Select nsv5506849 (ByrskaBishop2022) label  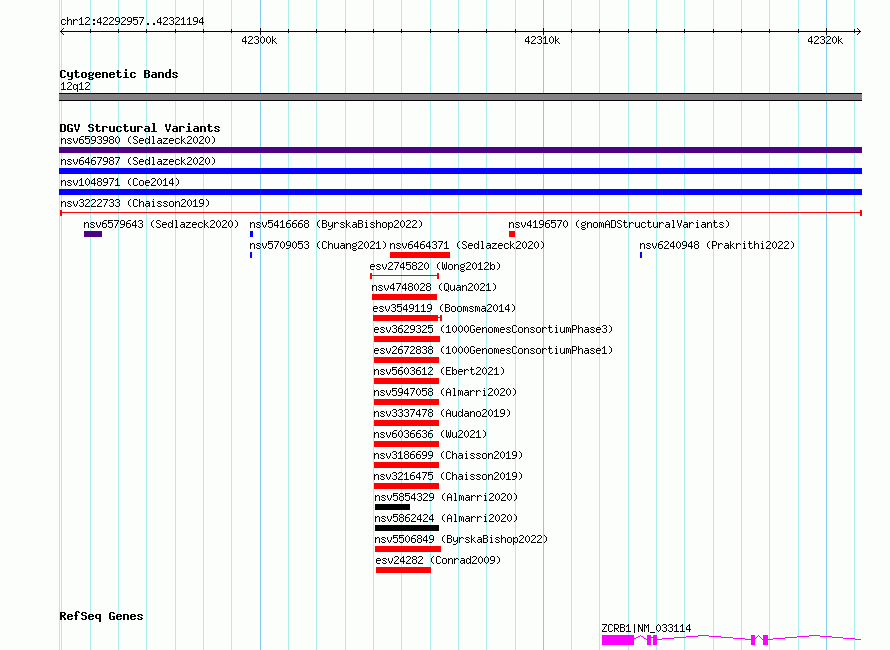click(x=461, y=539)
